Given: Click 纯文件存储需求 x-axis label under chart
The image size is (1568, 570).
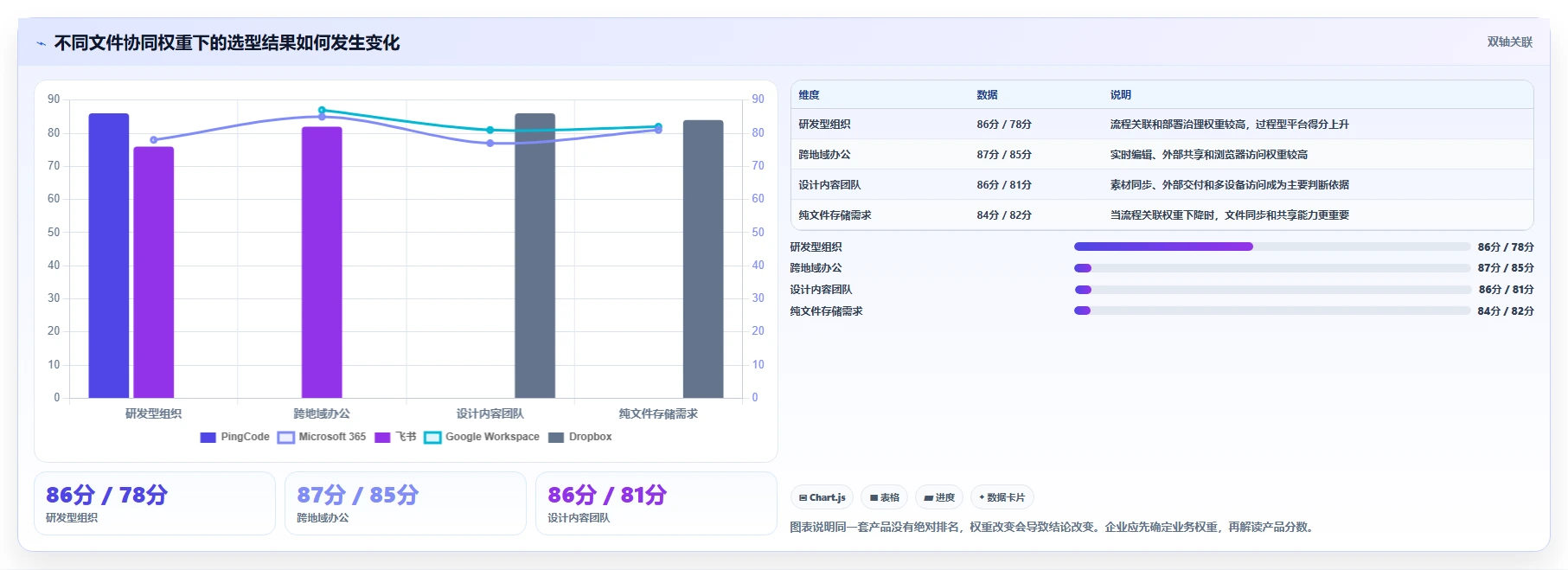Looking at the screenshot, I should coord(658,414).
